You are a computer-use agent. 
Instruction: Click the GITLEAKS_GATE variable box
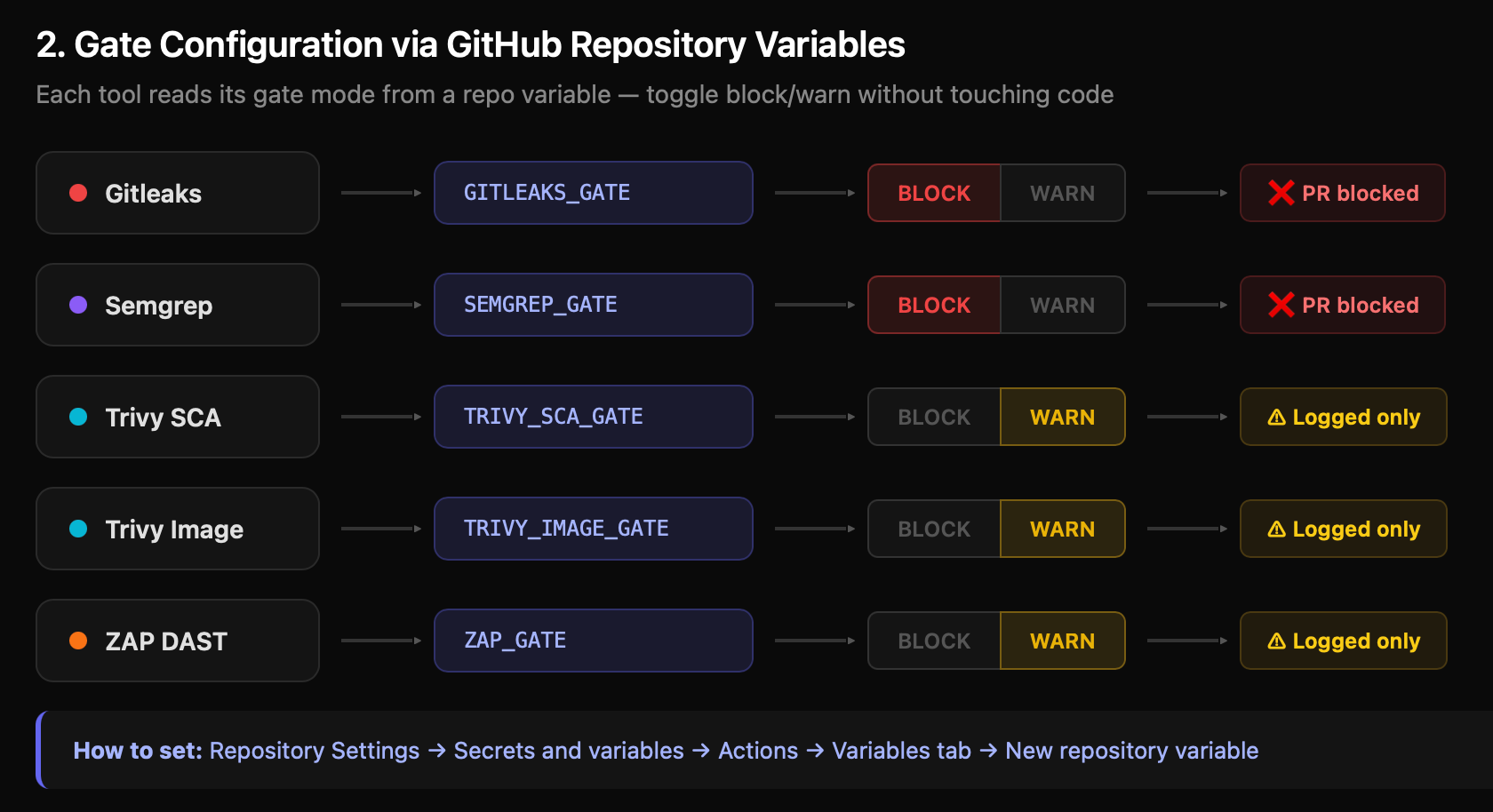point(593,193)
